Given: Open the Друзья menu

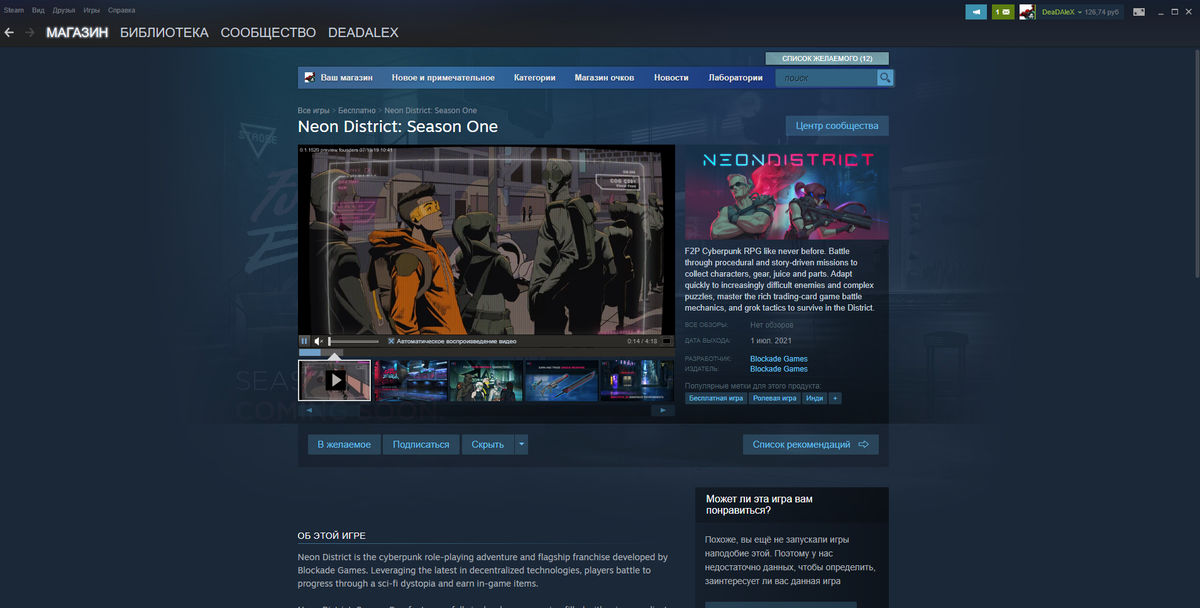Looking at the screenshot, I should point(63,9).
